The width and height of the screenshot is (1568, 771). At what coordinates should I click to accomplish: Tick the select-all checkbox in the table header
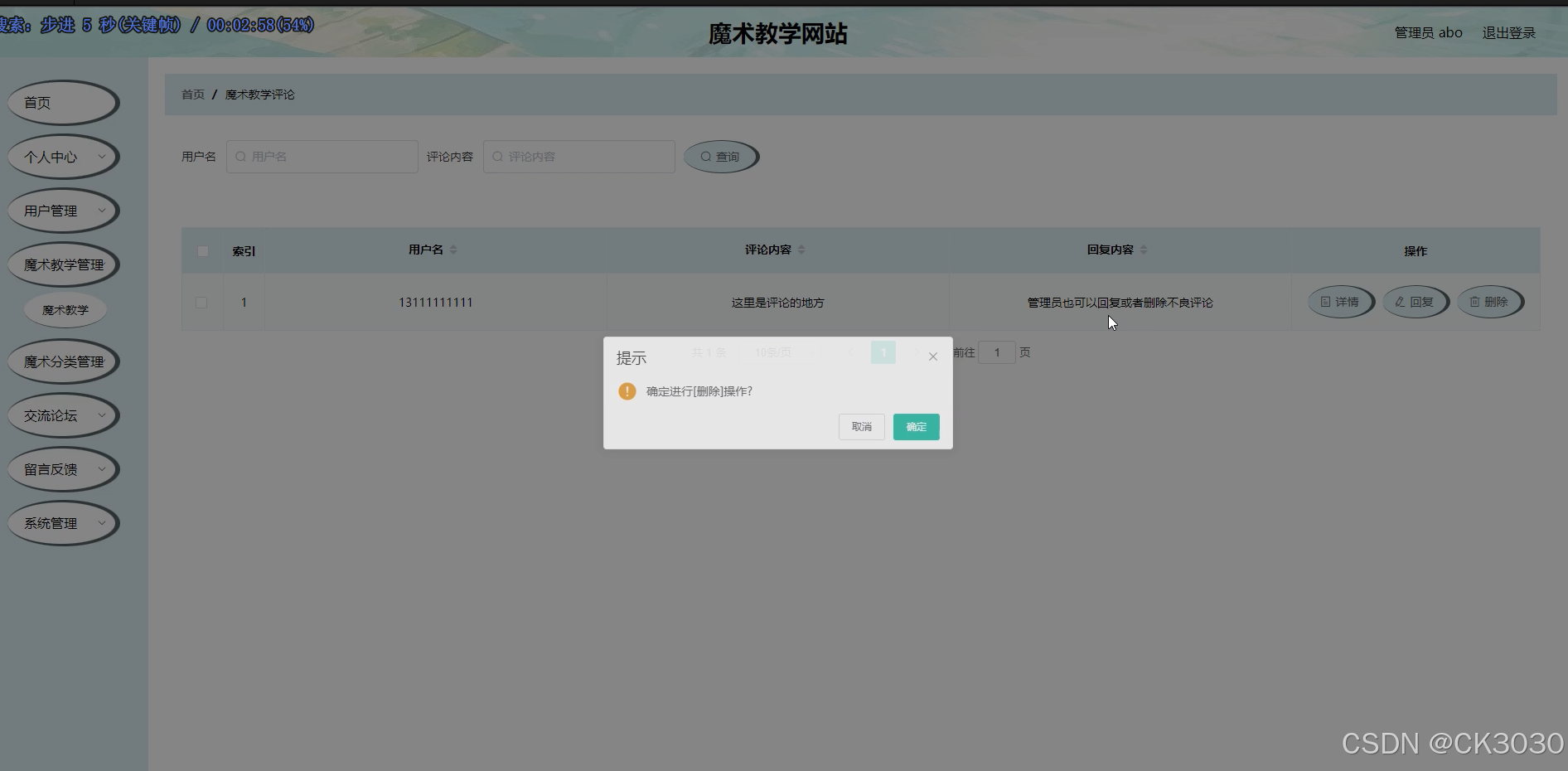[203, 251]
